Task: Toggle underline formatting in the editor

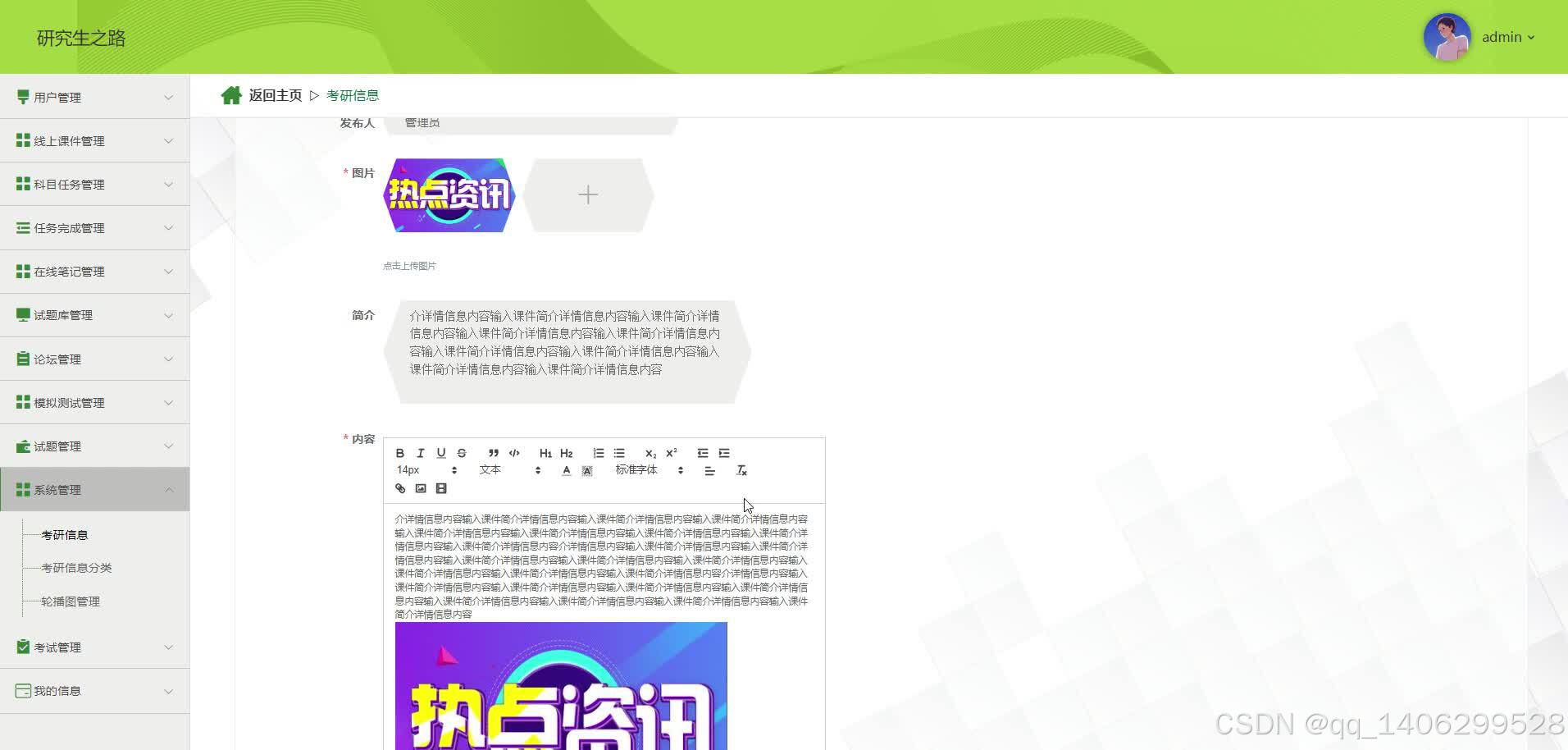Action: [441, 453]
